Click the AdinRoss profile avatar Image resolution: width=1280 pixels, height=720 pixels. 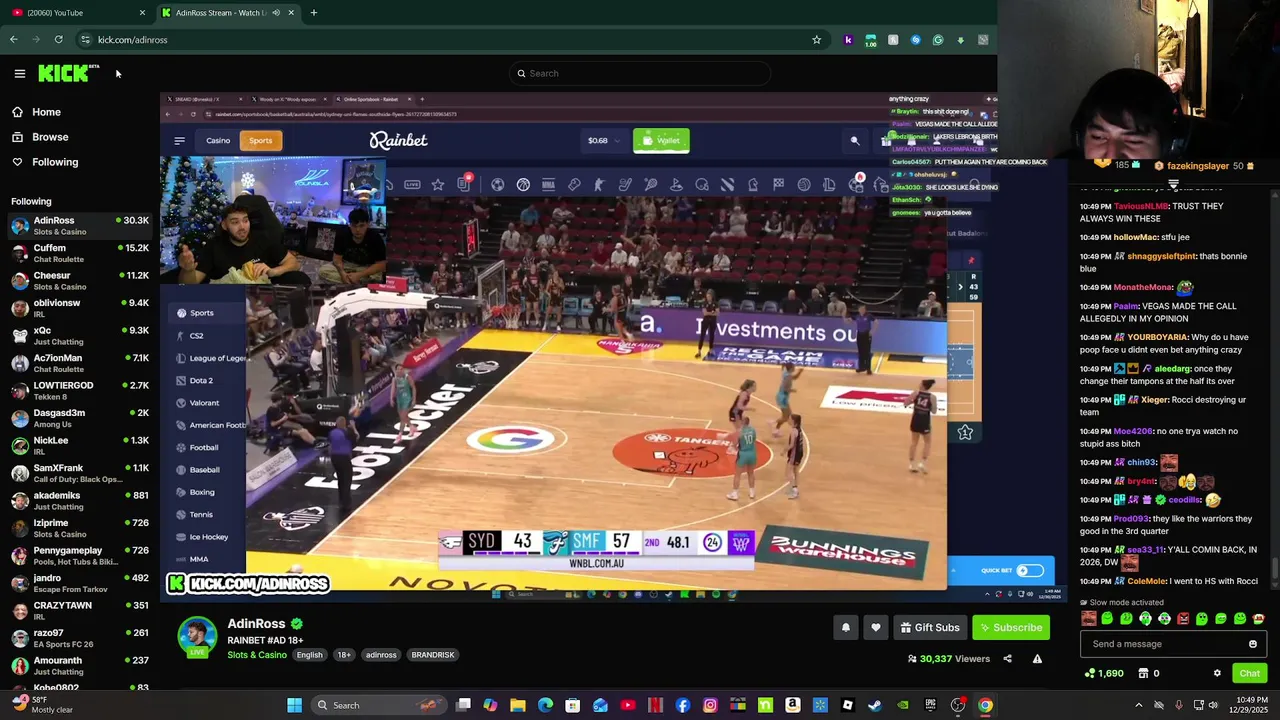(197, 637)
